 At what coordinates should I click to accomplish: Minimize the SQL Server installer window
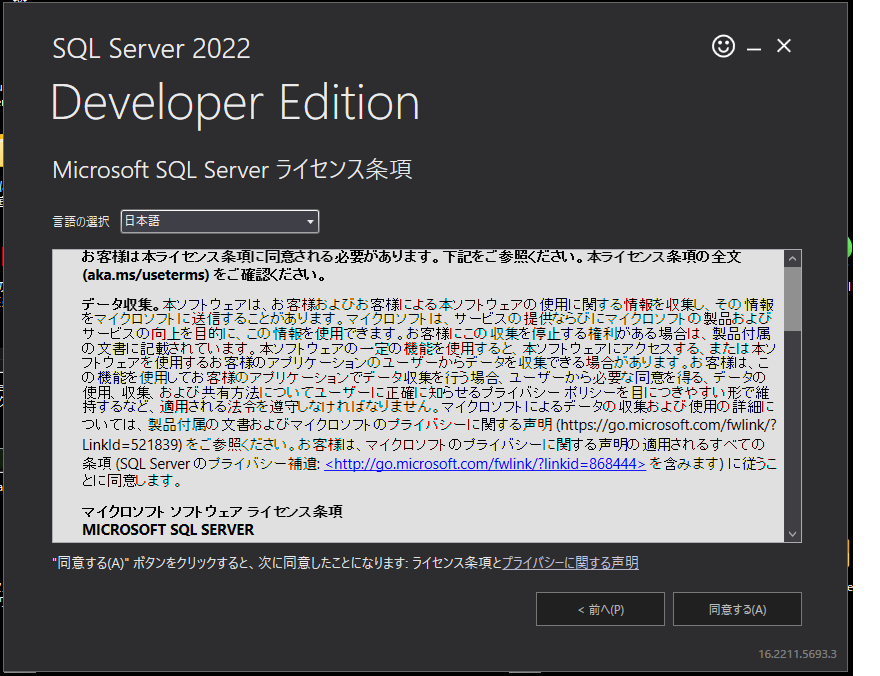pyautogui.click(x=752, y=46)
